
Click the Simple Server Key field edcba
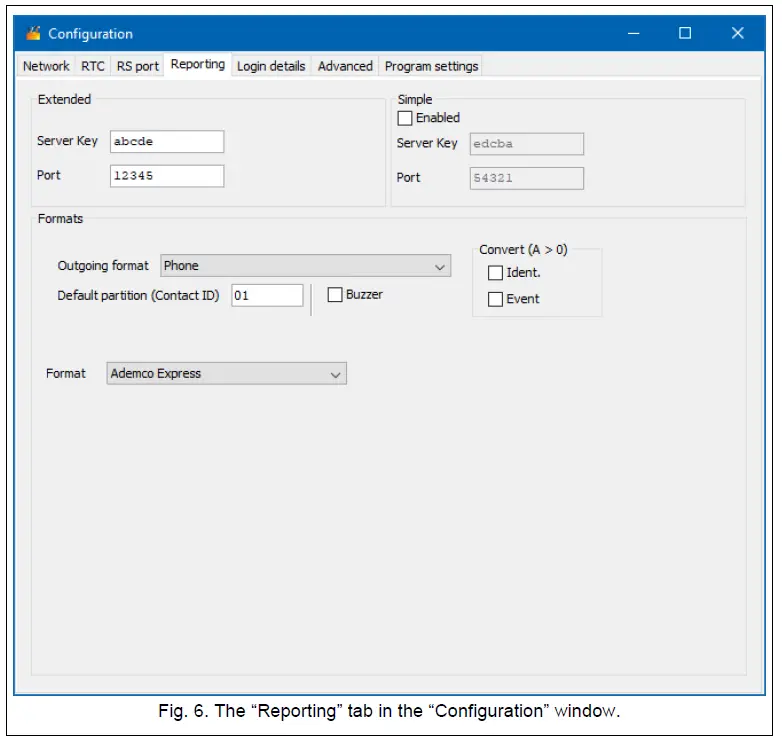point(527,145)
